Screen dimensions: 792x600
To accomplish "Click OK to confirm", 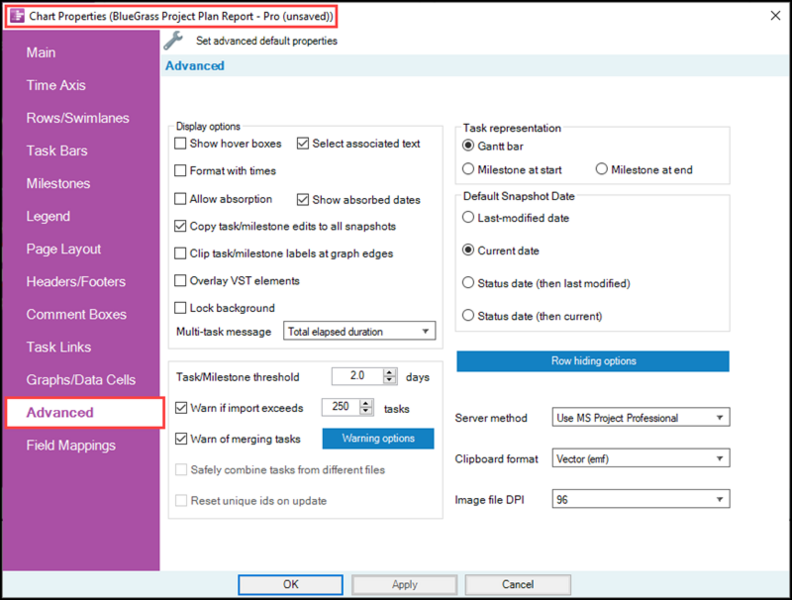I will 290,584.
